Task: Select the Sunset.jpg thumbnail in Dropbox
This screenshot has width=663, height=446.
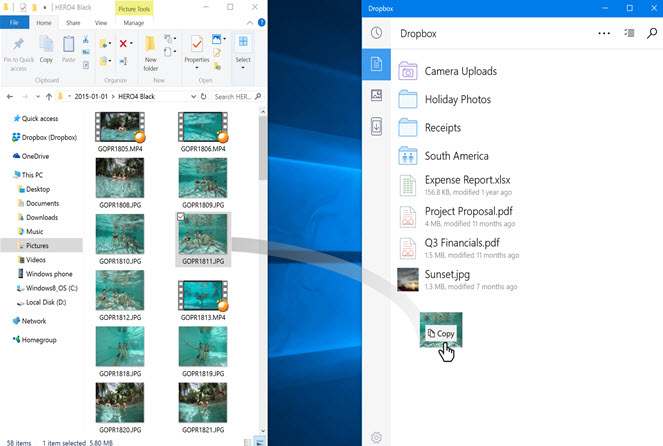Action: click(408, 280)
